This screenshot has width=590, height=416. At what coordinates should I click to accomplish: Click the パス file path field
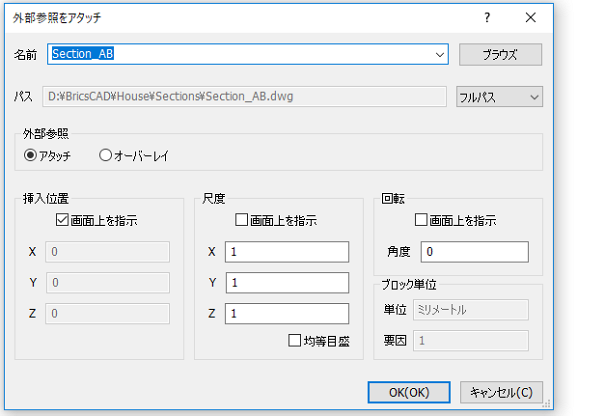click(x=244, y=97)
